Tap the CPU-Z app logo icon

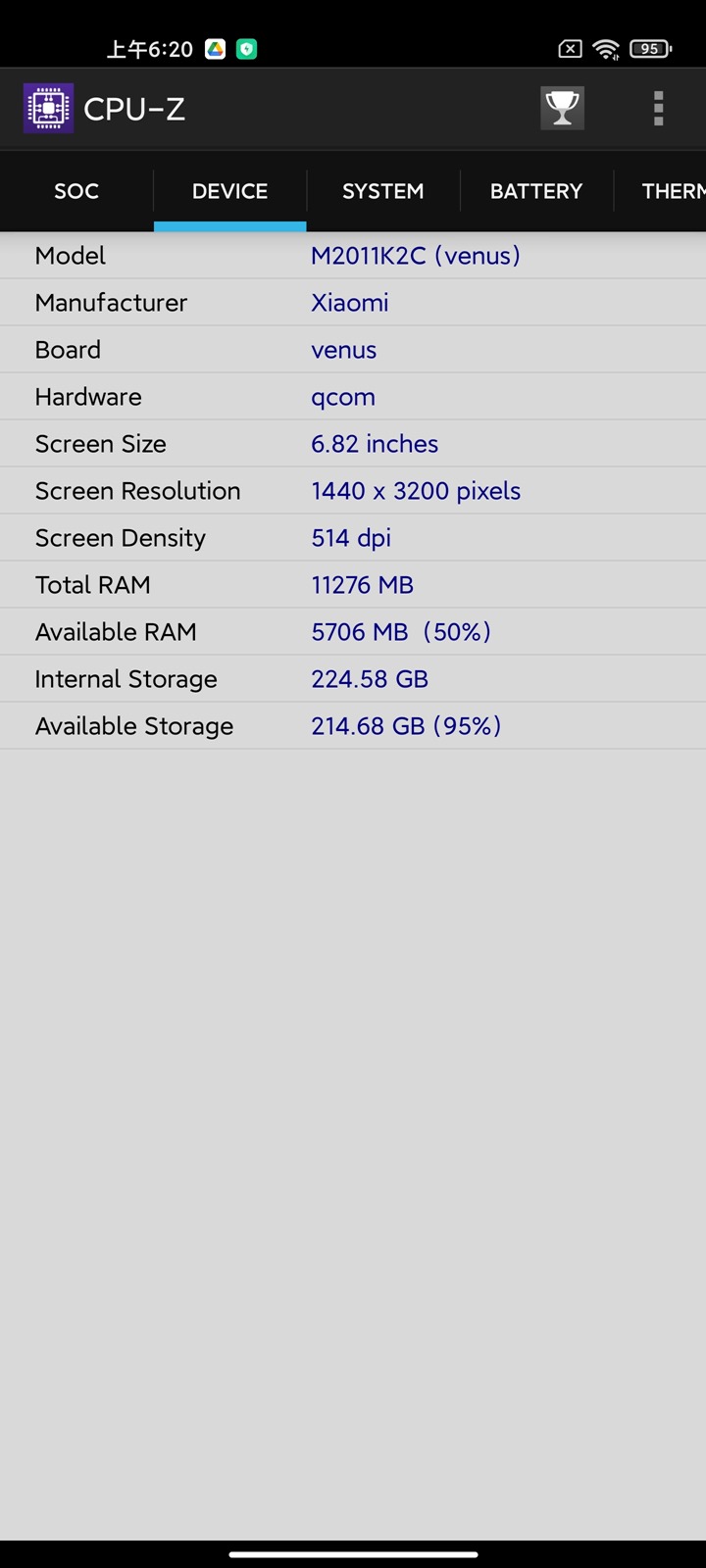(x=48, y=109)
